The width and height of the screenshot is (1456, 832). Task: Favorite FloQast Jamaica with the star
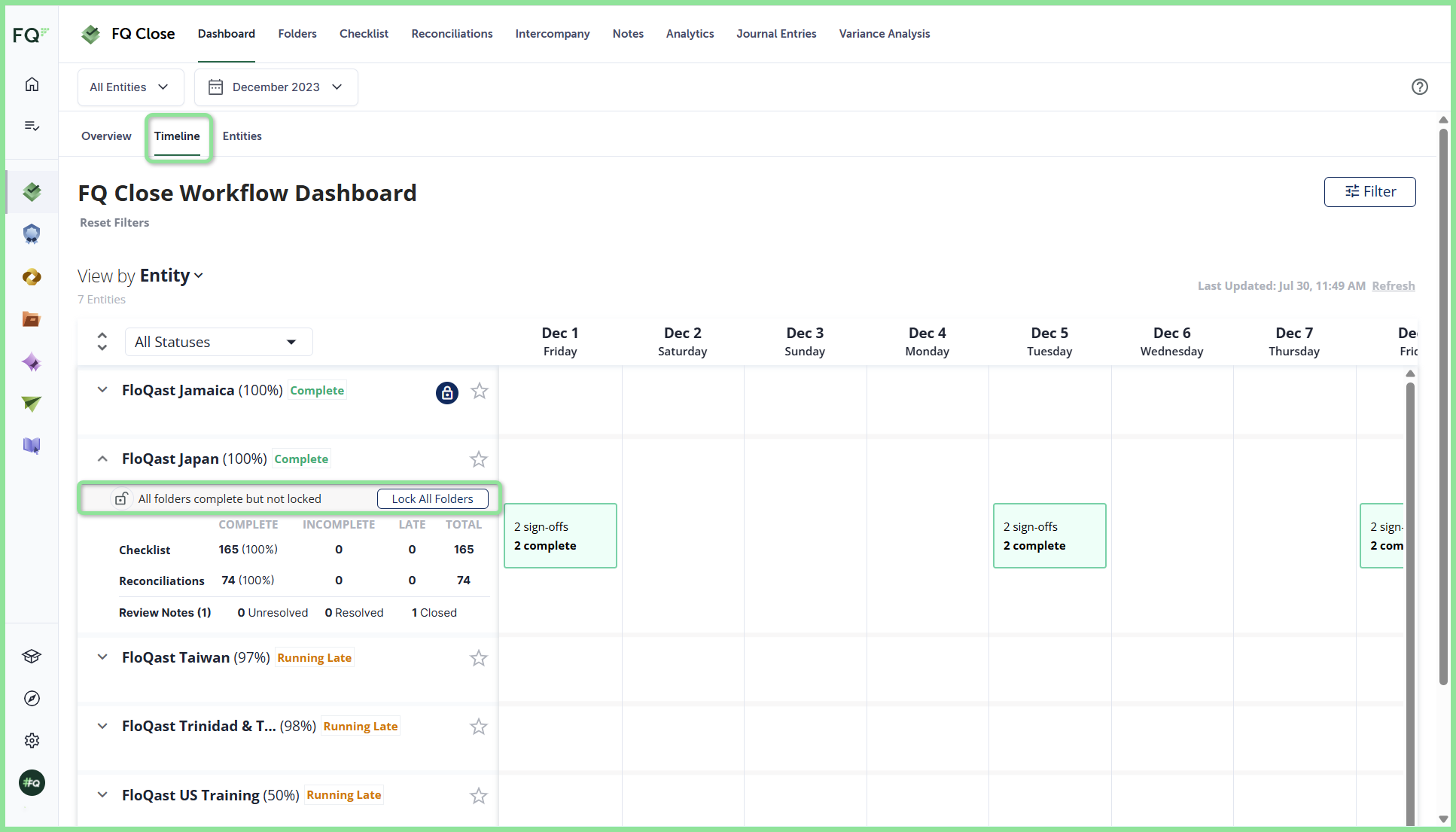pyautogui.click(x=480, y=391)
